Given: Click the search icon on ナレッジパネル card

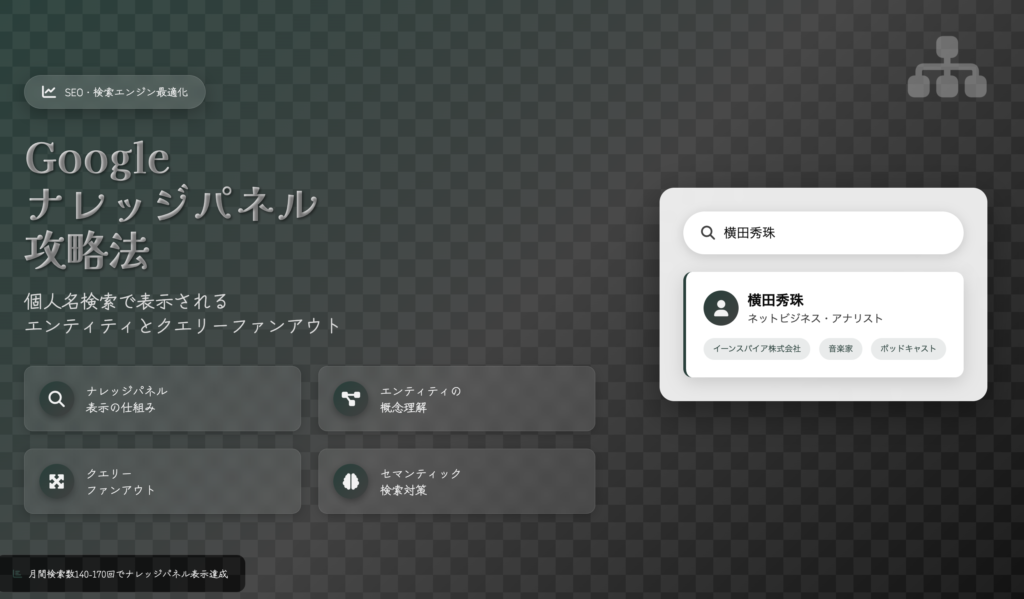Looking at the screenshot, I should point(57,398).
